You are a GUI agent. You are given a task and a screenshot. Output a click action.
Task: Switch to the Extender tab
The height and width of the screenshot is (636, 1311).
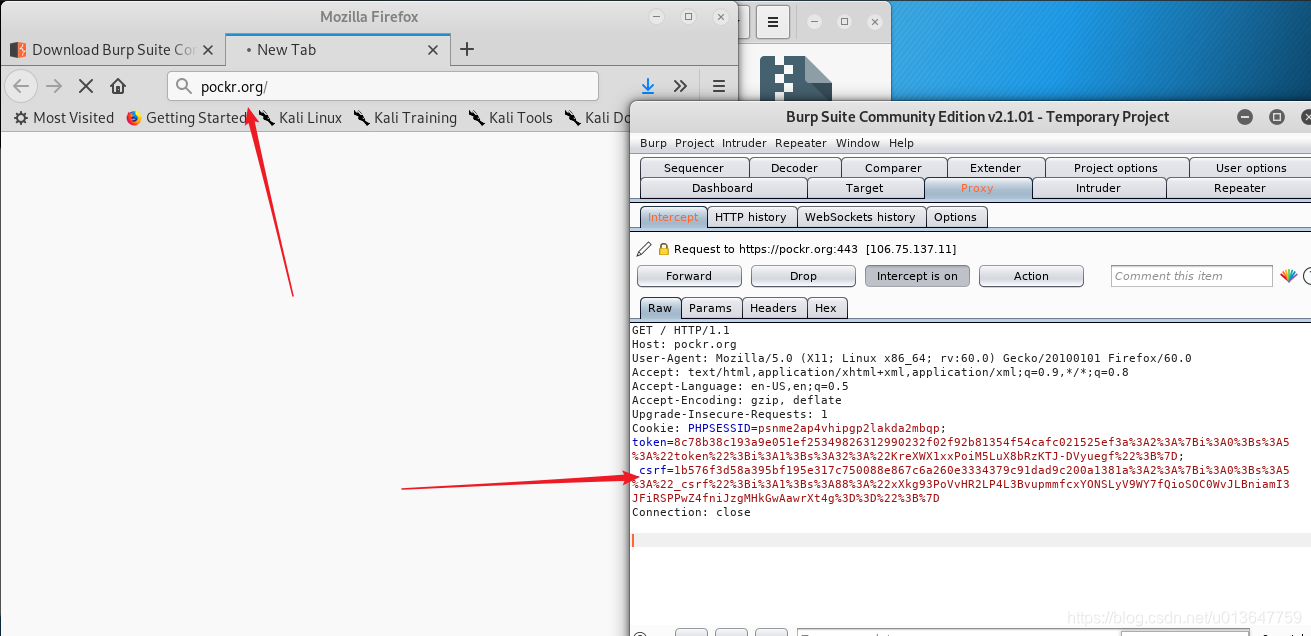point(995,168)
